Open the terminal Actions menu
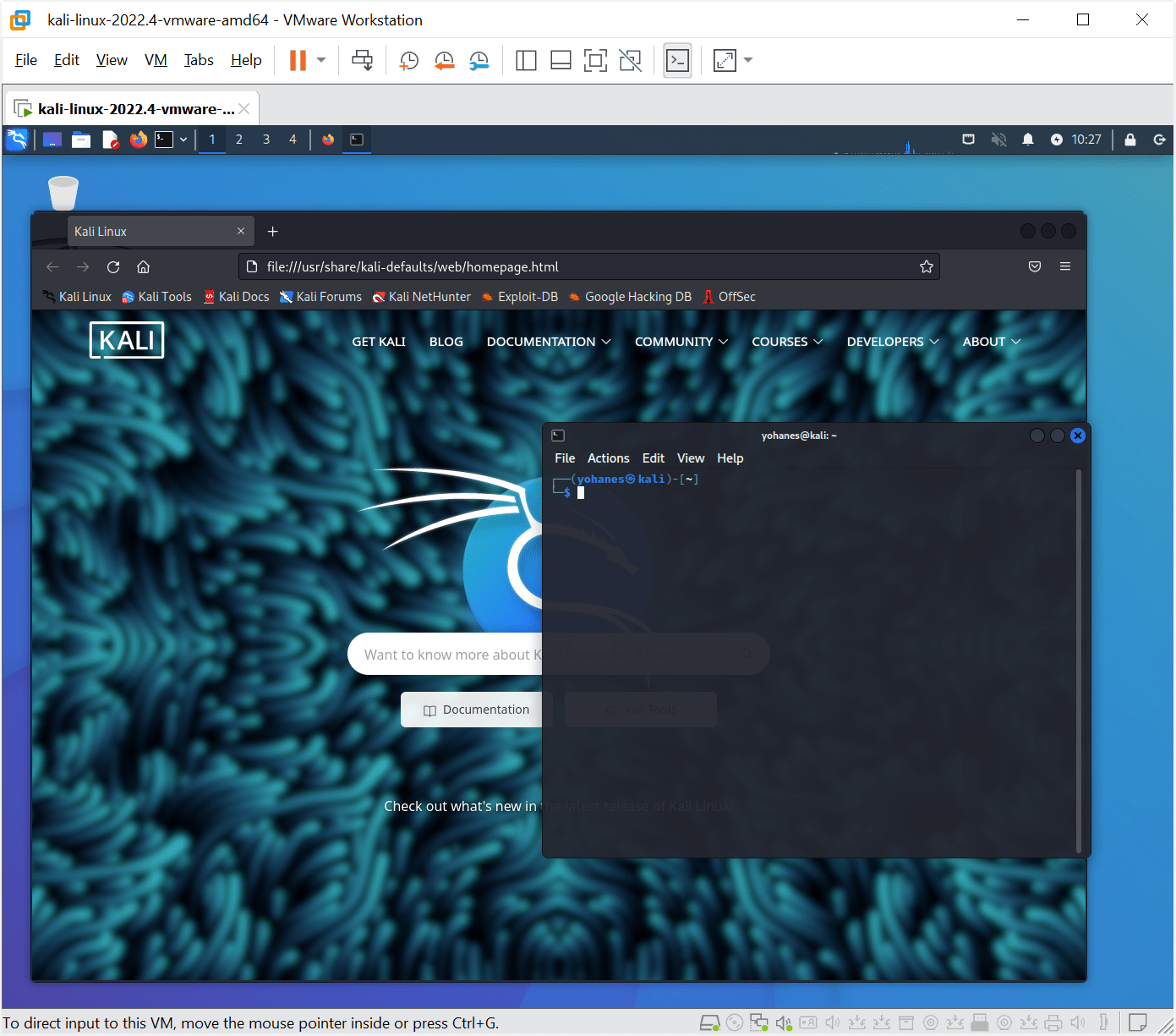 coord(609,458)
